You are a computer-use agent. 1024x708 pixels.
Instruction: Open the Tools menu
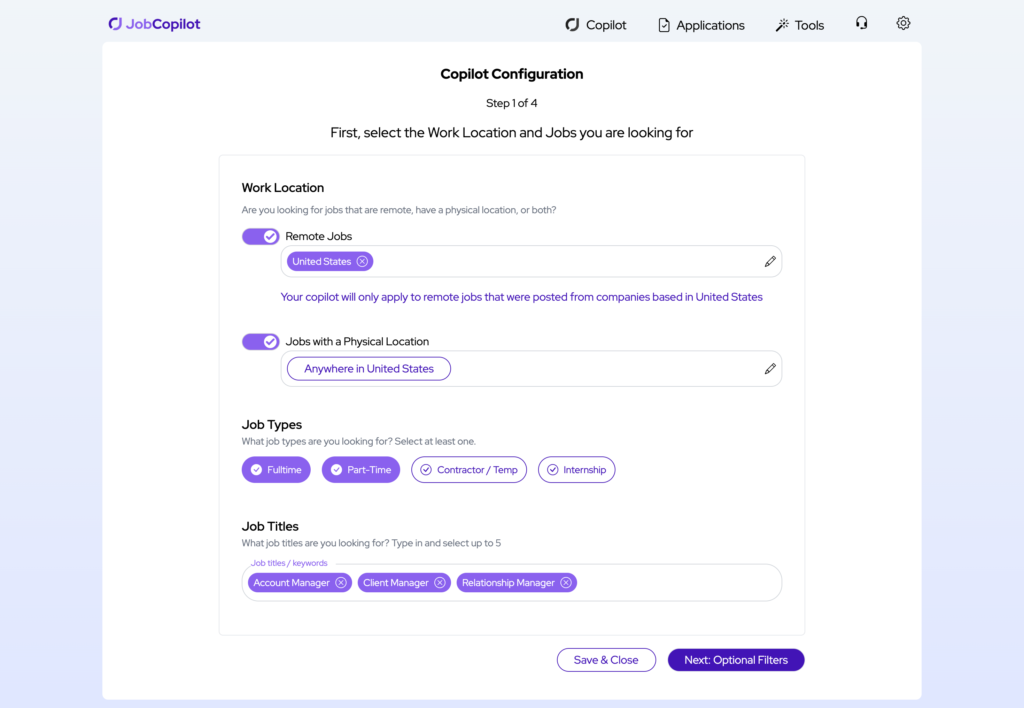tap(800, 25)
